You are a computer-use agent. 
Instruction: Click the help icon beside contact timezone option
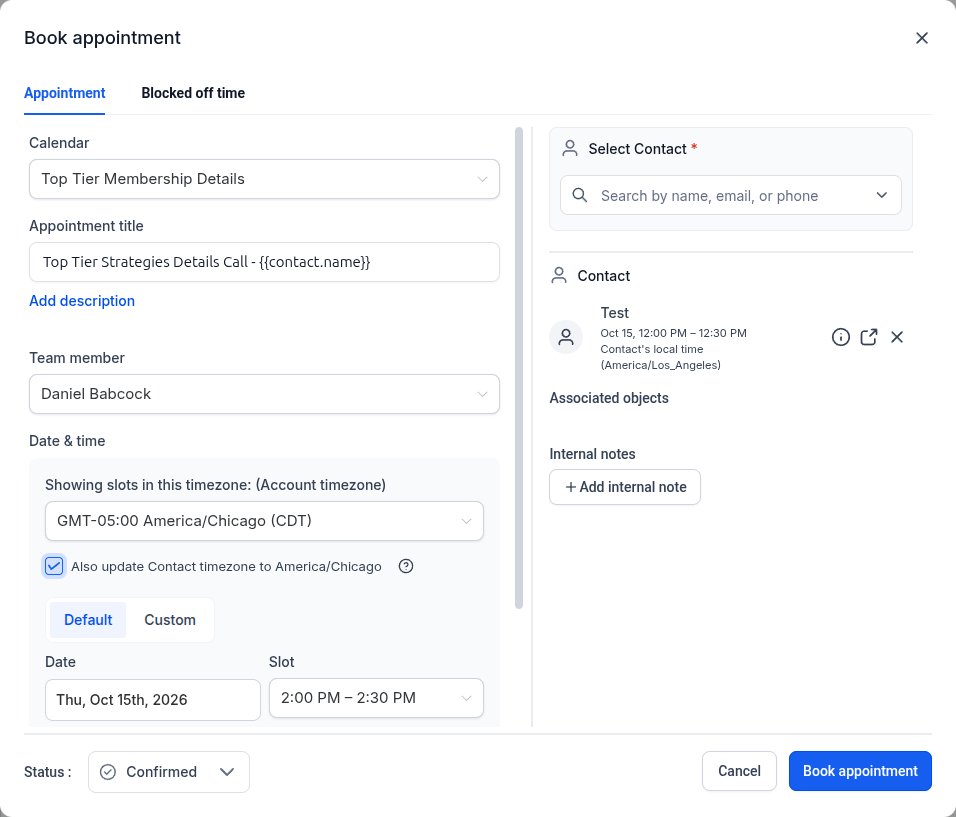[405, 566]
